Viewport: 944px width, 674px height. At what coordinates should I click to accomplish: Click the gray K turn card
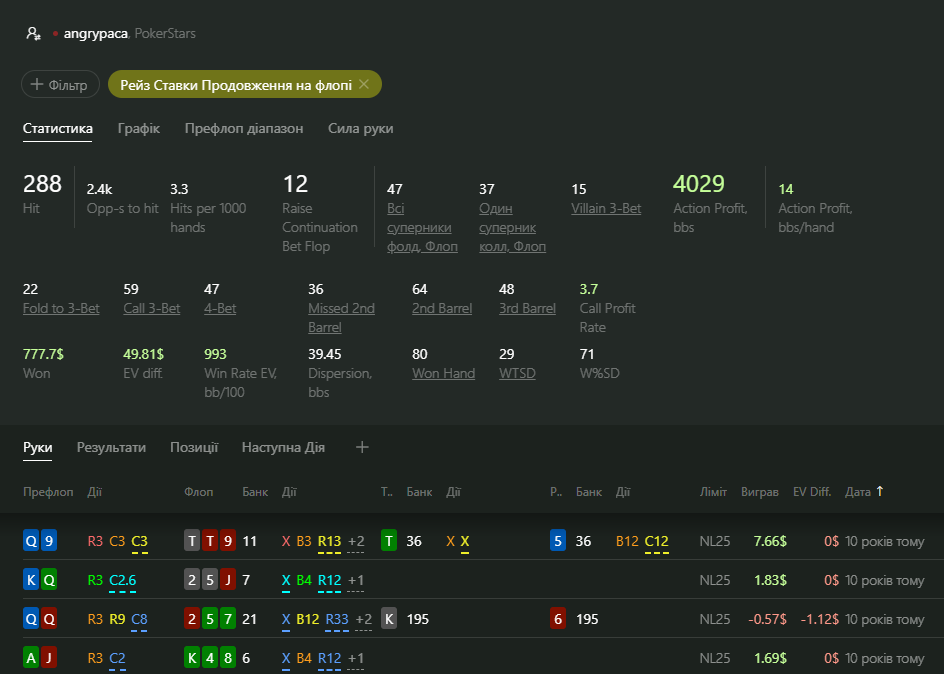389,619
